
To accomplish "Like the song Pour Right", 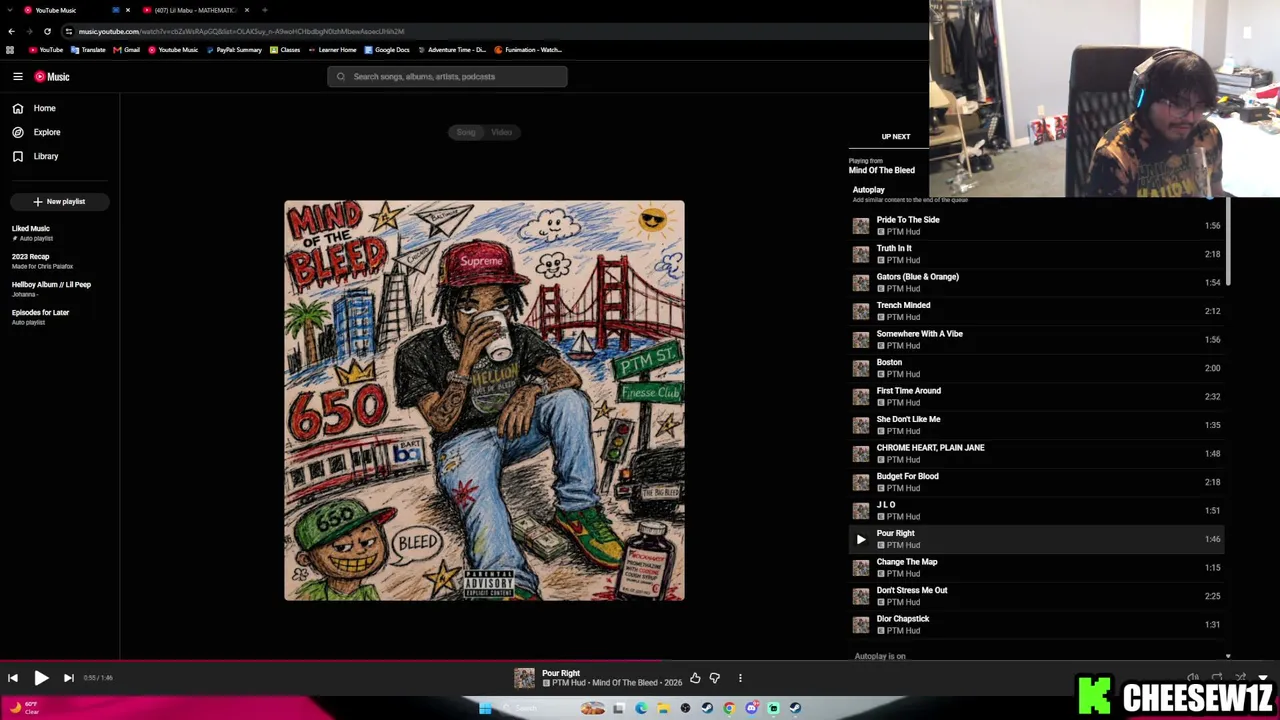I will (695, 678).
